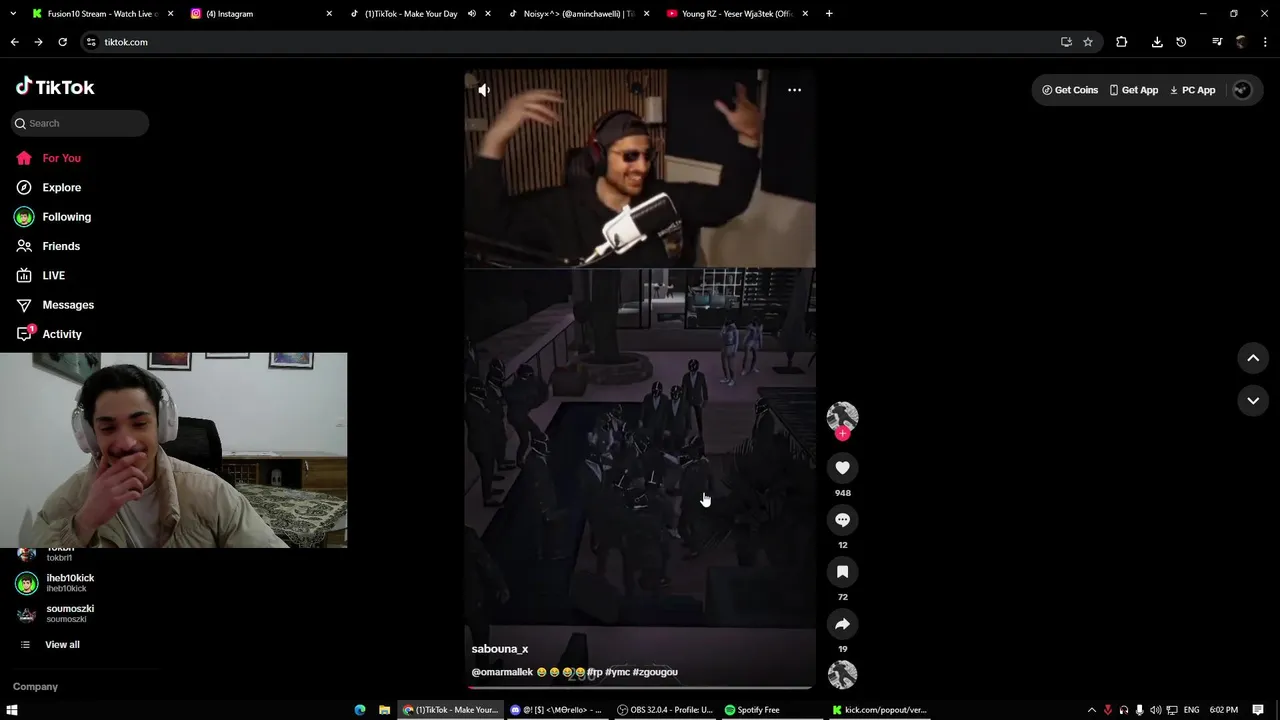
Task: Open the #zgougou hashtag
Action: pyautogui.click(x=655, y=672)
